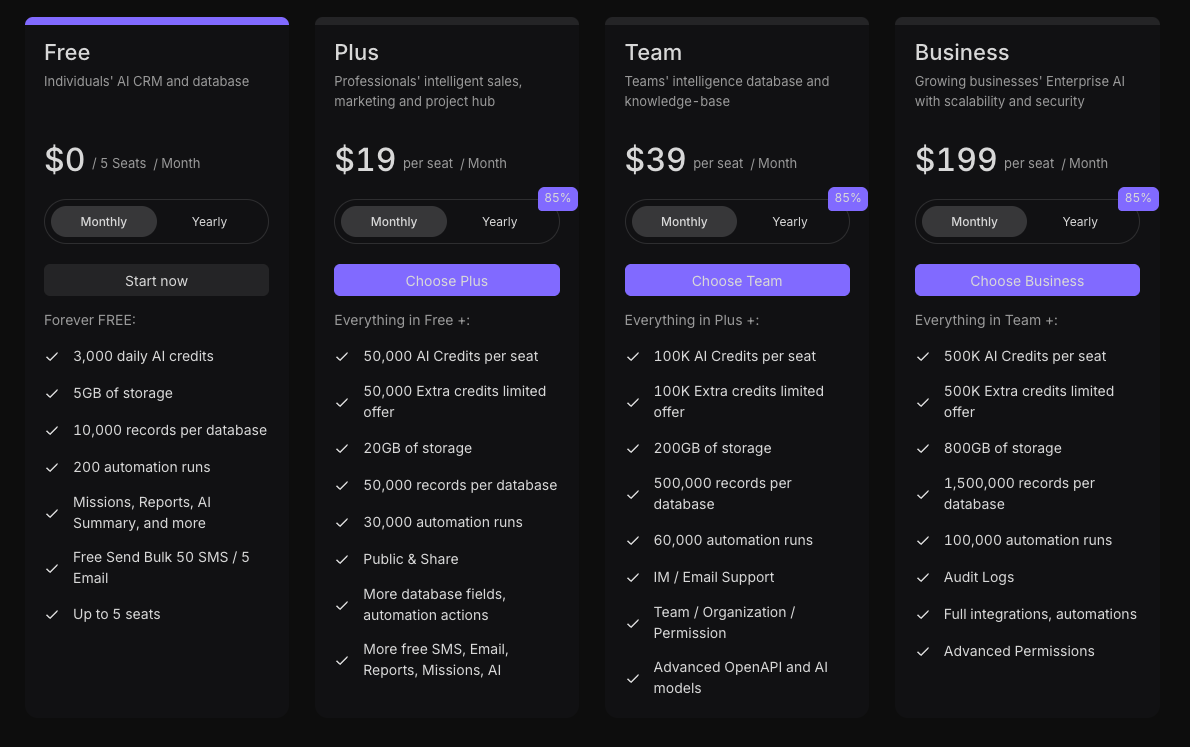The width and height of the screenshot is (1190, 747).
Task: Click checkmark beside Advanced Permissions
Action: click(x=922, y=651)
